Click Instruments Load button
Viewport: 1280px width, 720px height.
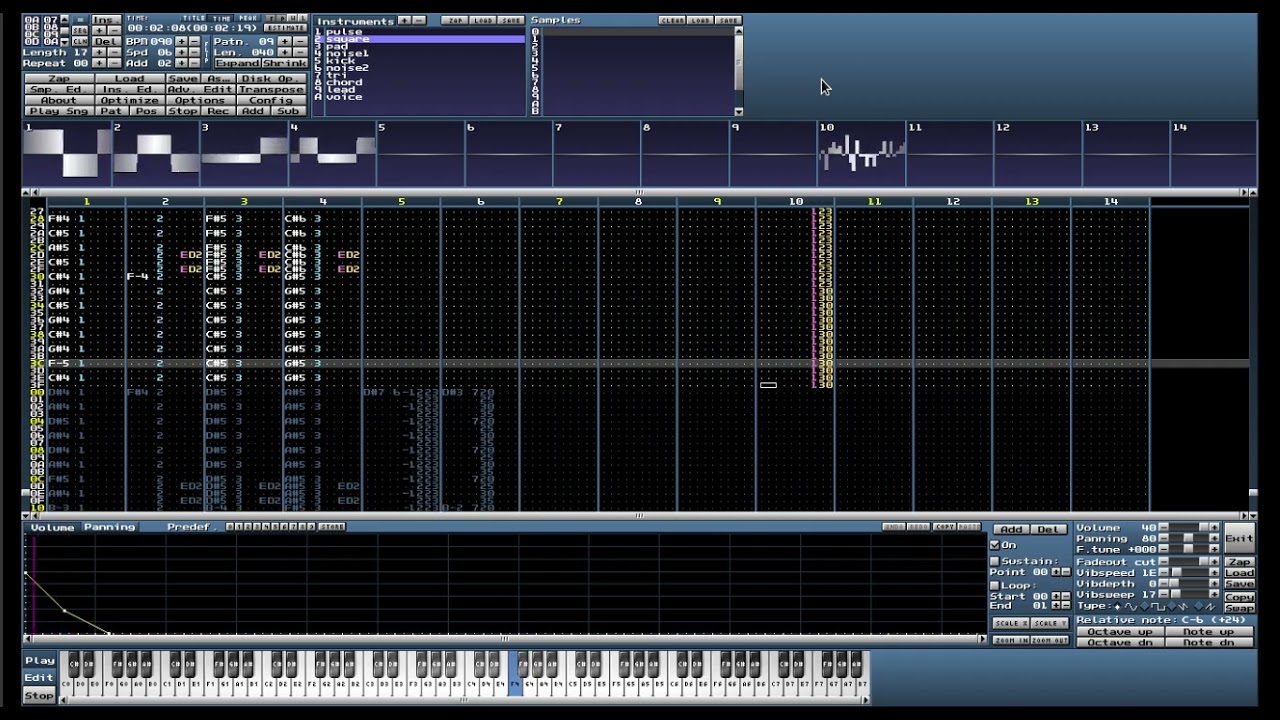483,20
